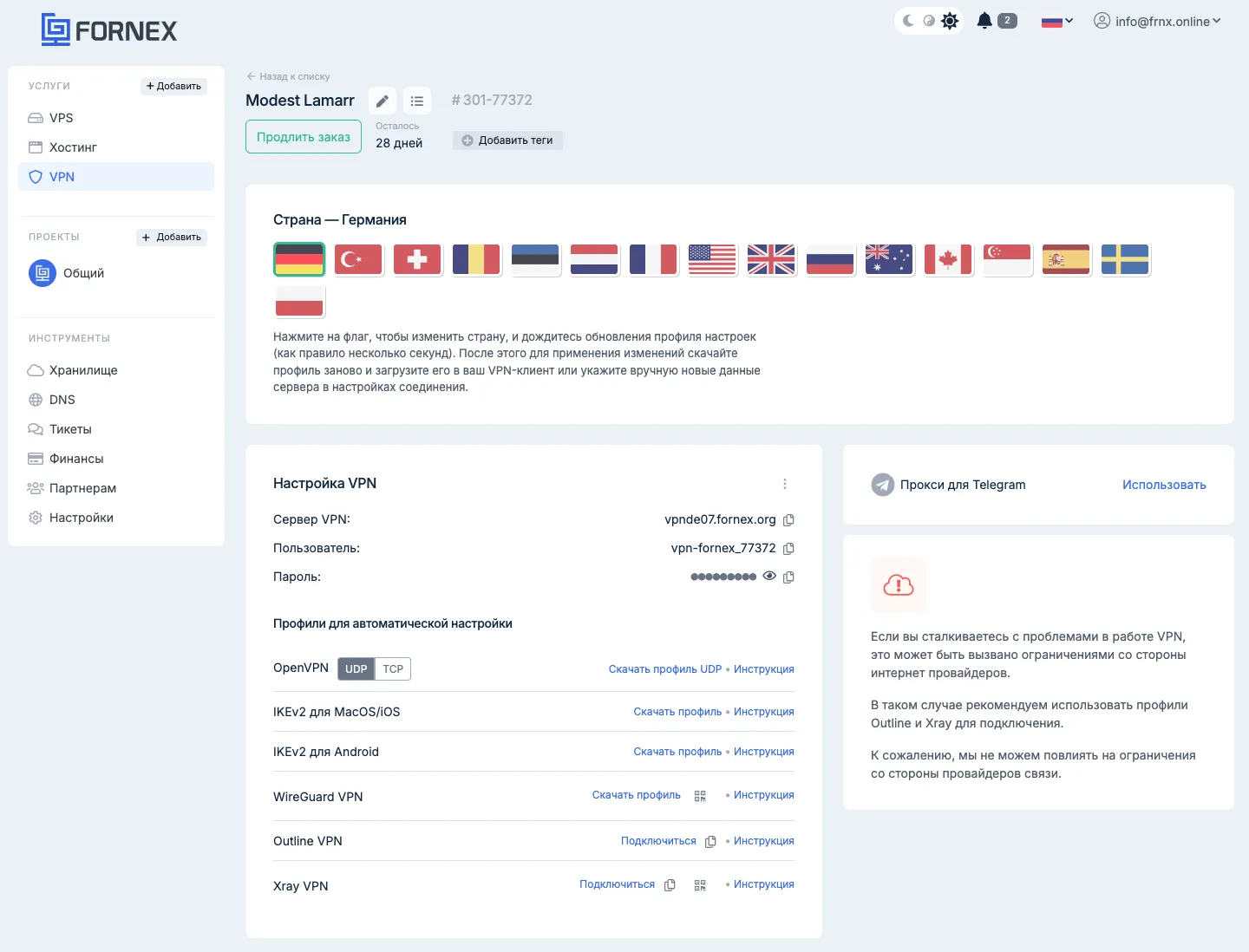Screen dimensions: 1249x952
Task: Open notifications bell
Action: click(984, 21)
